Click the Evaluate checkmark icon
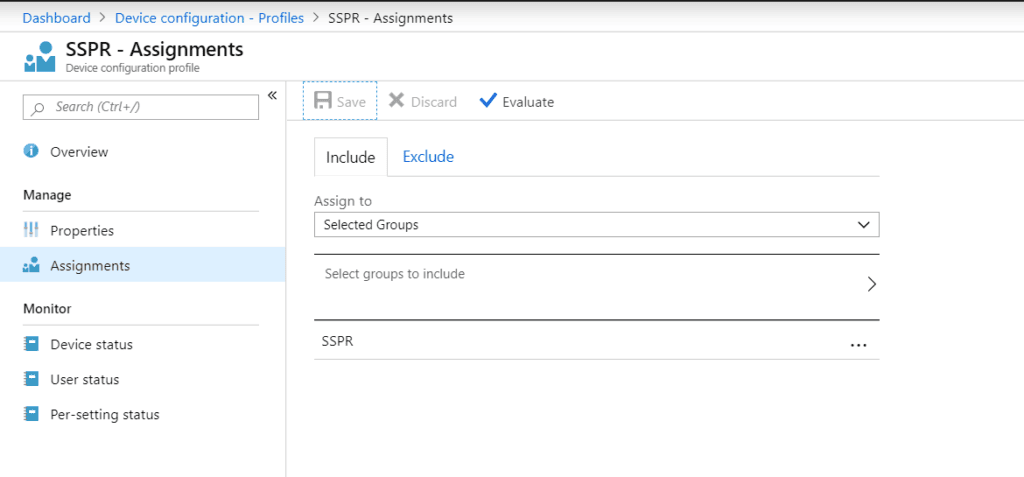 488,101
